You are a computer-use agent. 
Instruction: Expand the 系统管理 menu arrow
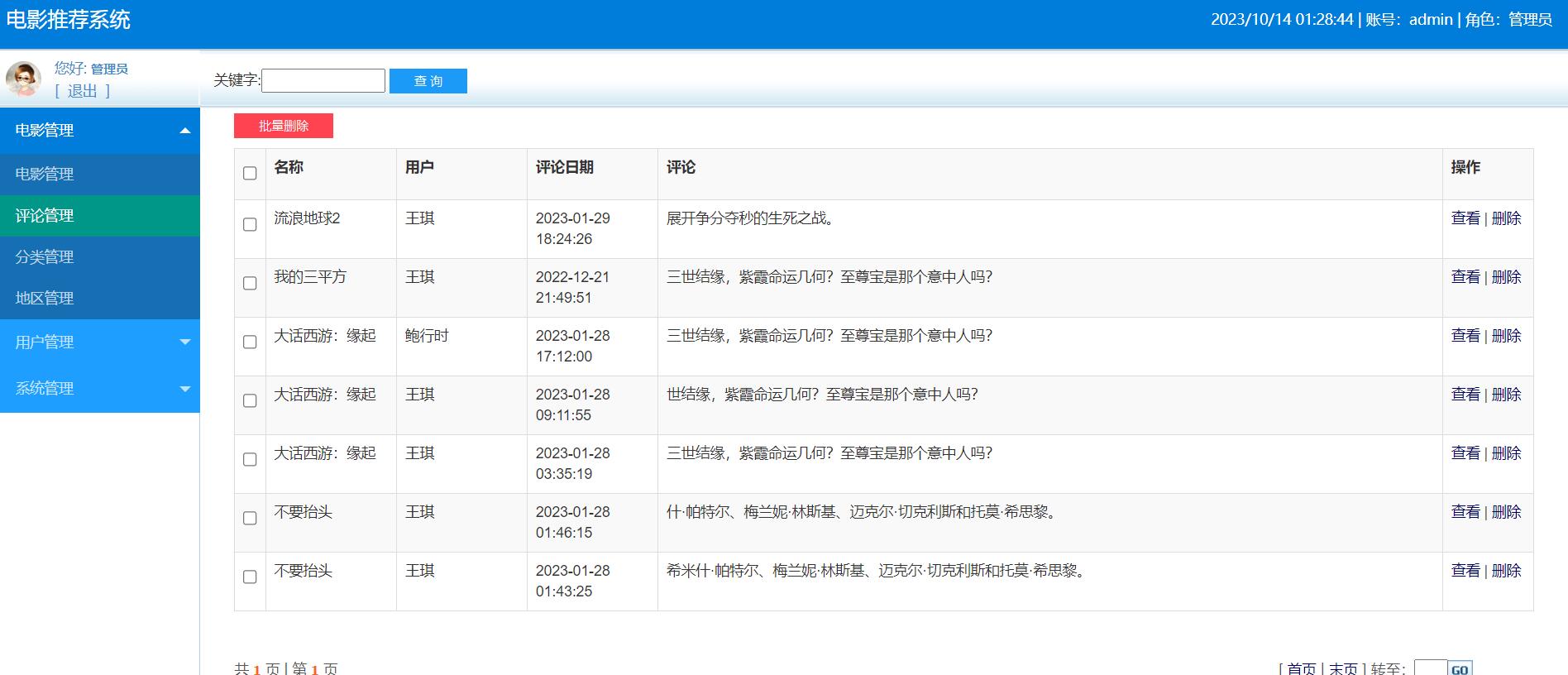185,389
